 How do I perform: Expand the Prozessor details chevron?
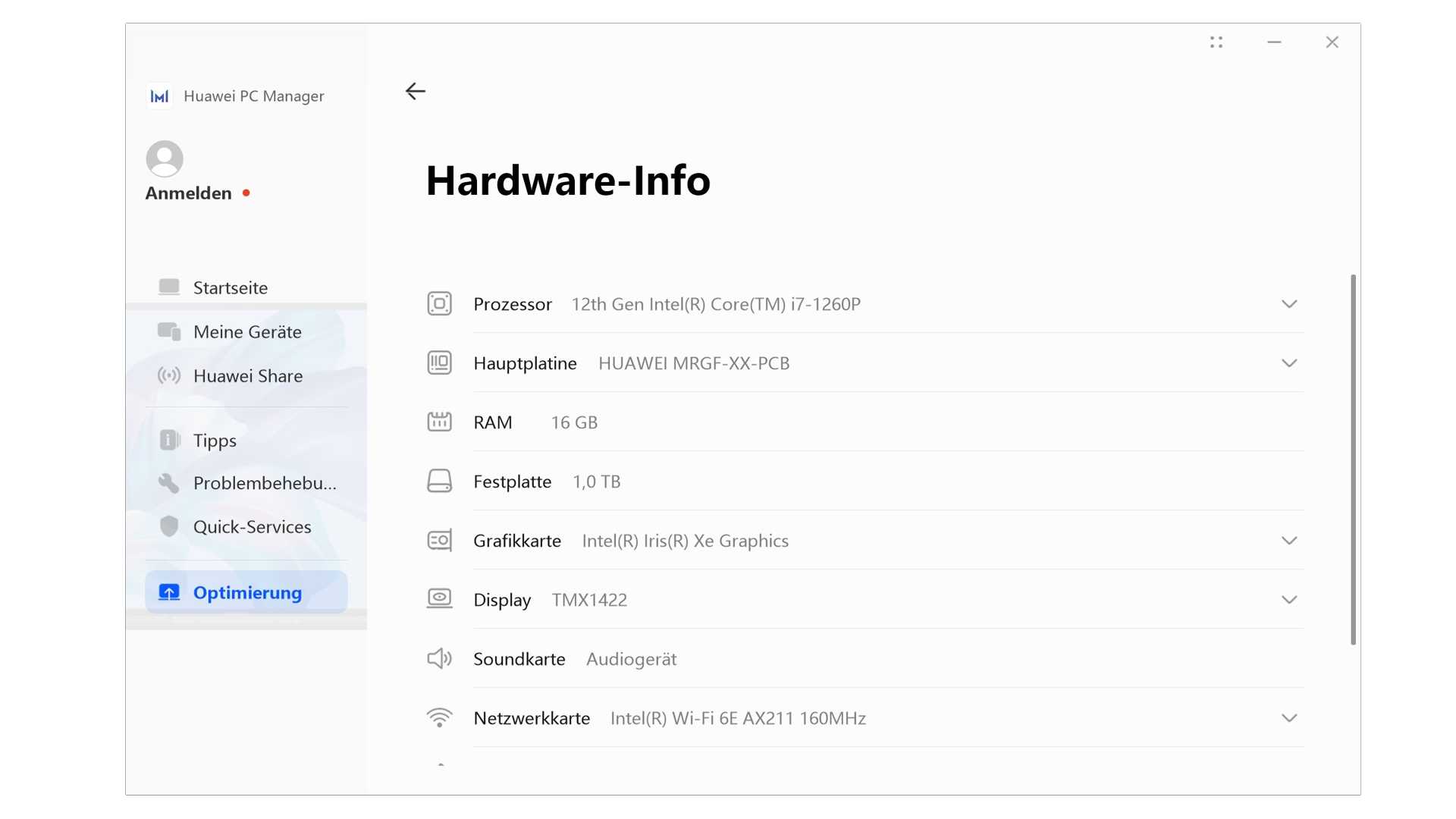(x=1289, y=304)
